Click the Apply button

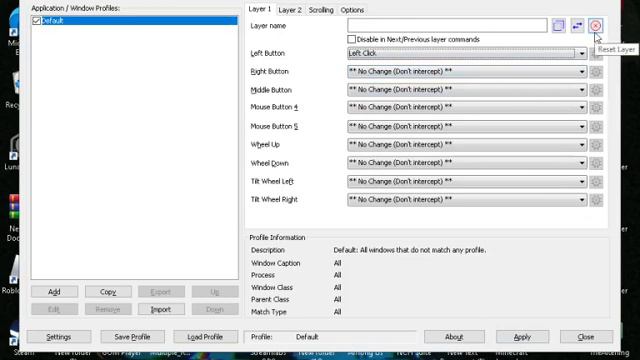(522, 337)
